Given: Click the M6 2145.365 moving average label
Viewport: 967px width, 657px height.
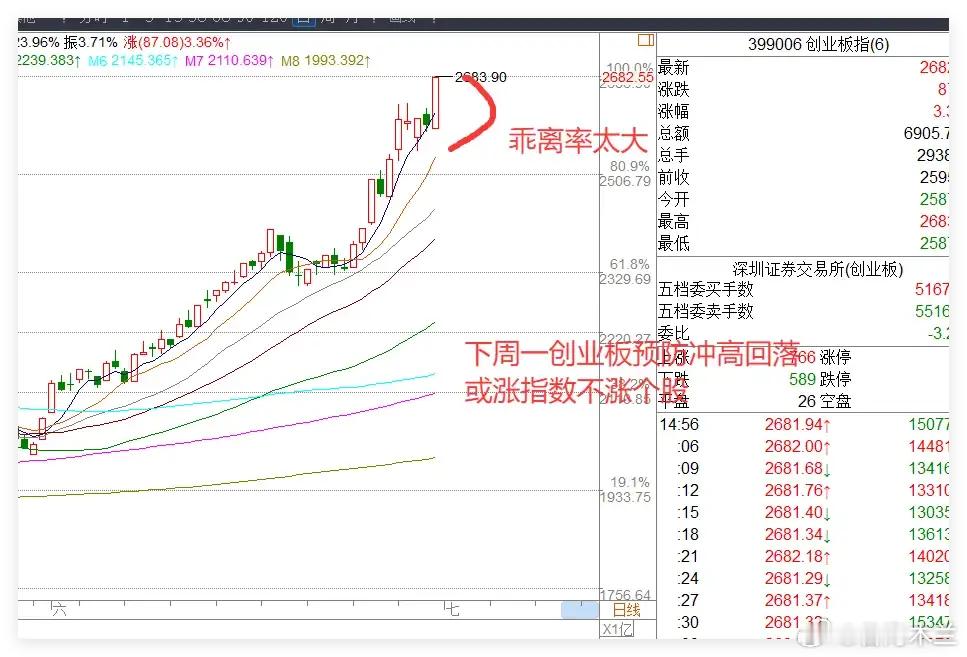Looking at the screenshot, I should [133, 60].
